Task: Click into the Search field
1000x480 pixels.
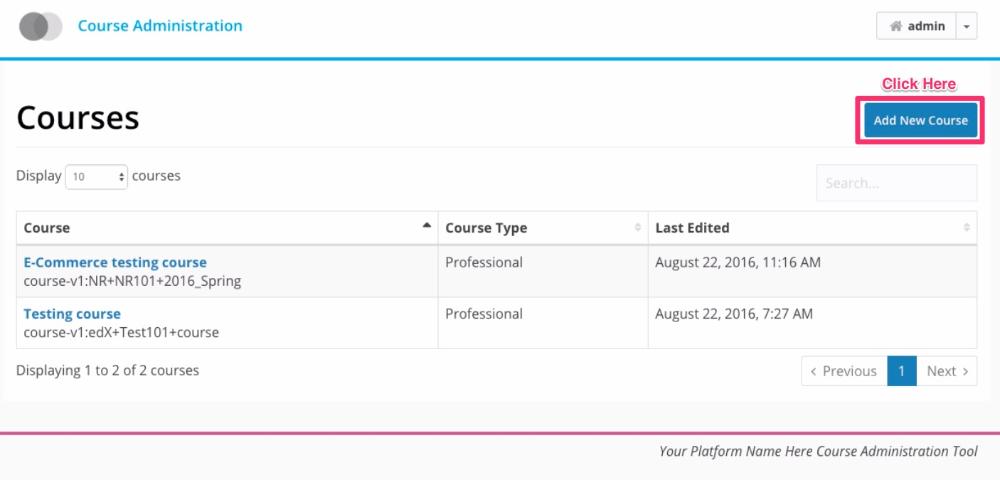Action: [x=896, y=183]
